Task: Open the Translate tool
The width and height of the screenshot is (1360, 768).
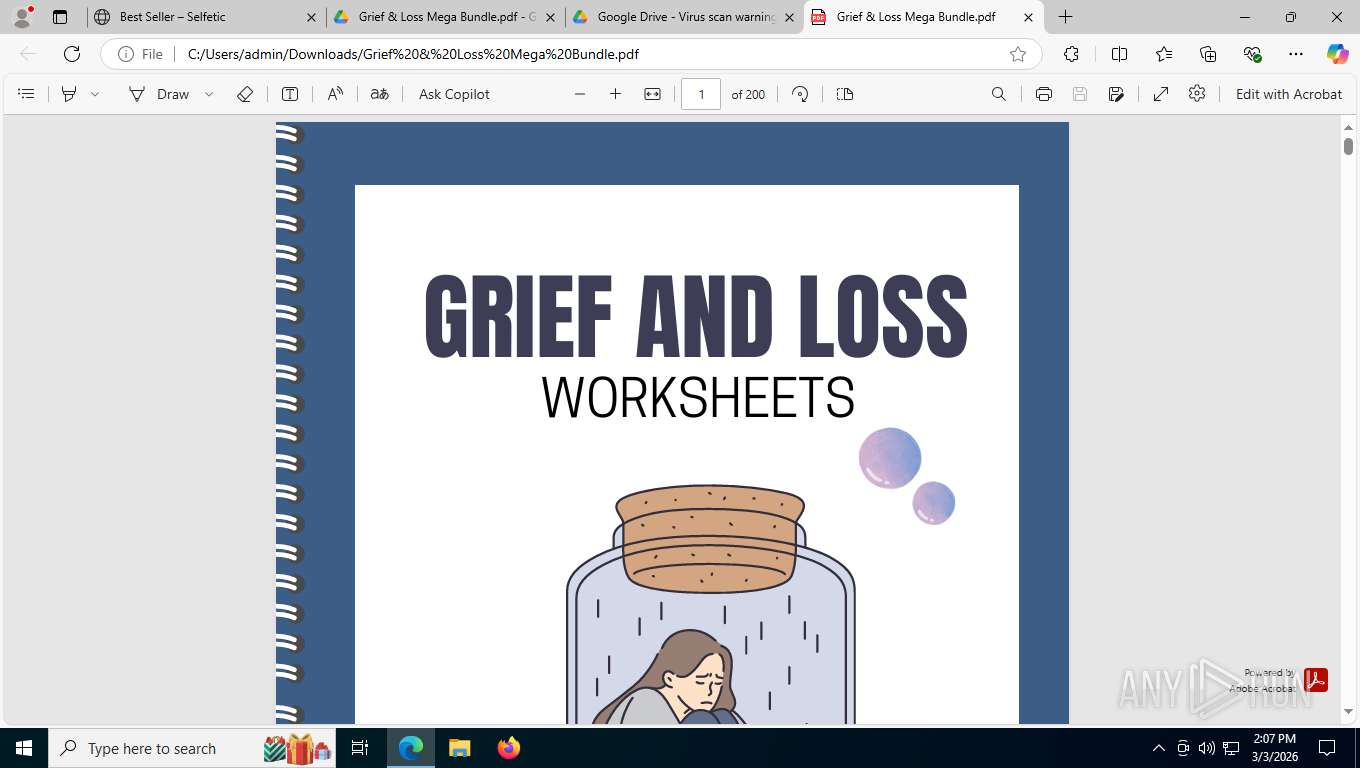Action: 380,94
